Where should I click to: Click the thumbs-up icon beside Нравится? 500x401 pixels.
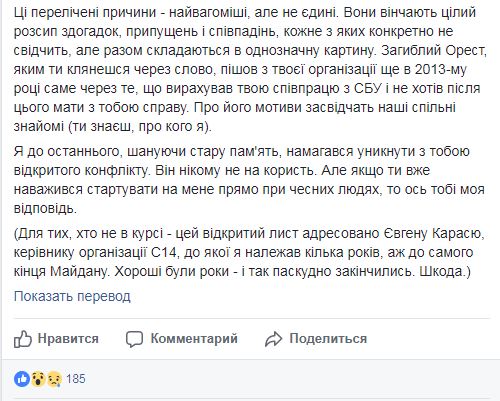pos(23,339)
